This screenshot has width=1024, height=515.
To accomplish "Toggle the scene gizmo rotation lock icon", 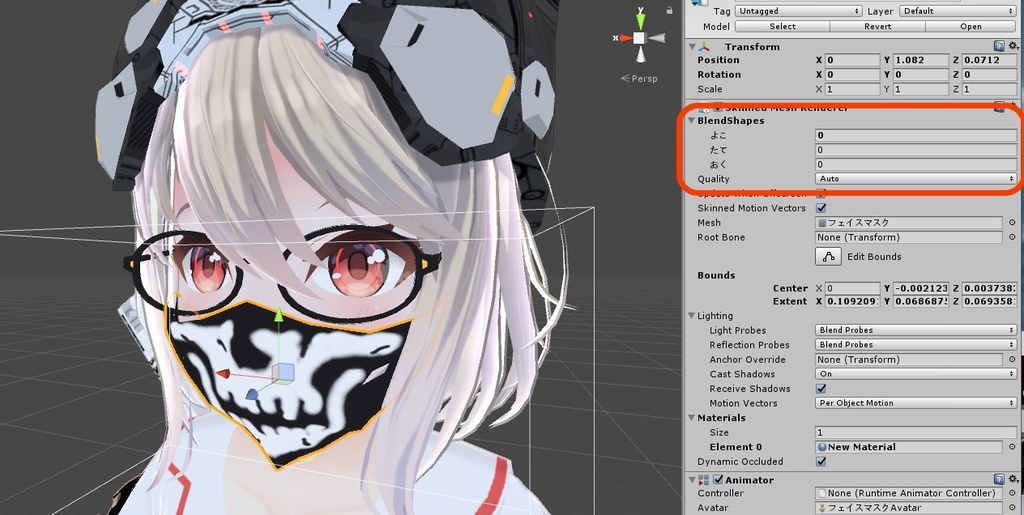I will [669, 10].
